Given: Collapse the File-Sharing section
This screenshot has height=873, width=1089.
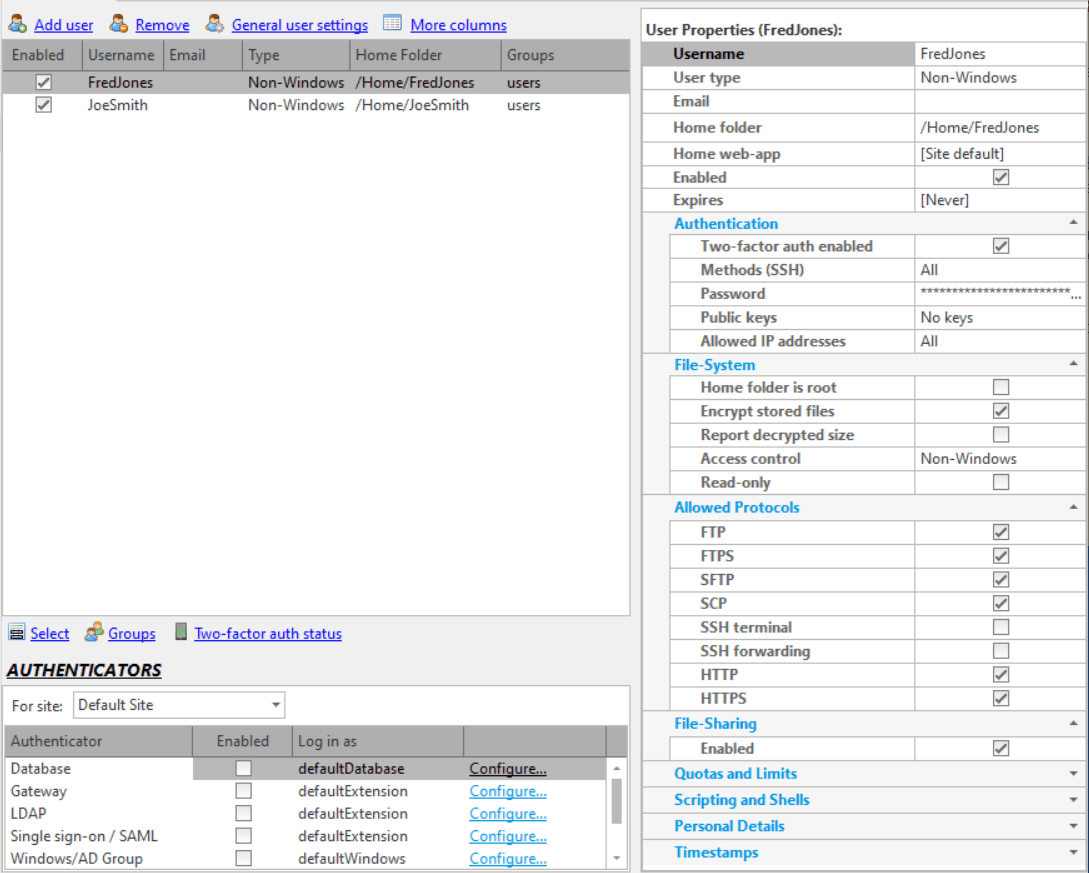Looking at the screenshot, I should (x=1073, y=724).
